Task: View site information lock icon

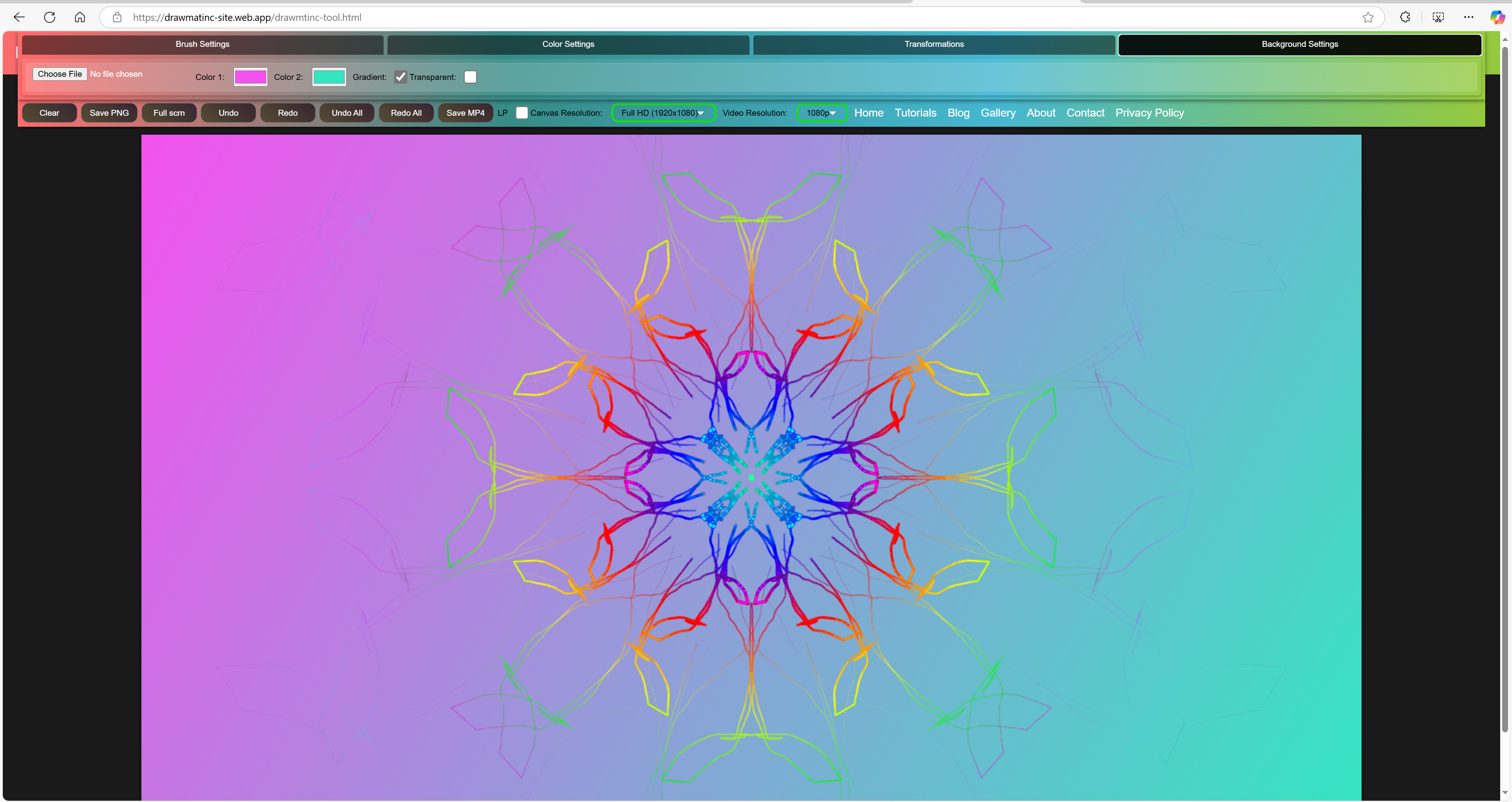Action: [117, 17]
